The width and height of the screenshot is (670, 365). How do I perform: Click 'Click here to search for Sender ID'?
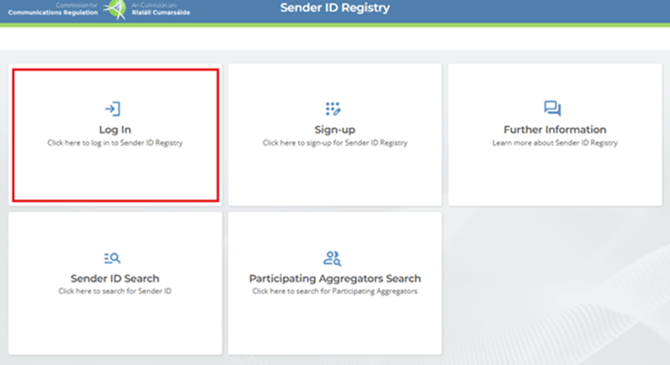pyautogui.click(x=115, y=291)
